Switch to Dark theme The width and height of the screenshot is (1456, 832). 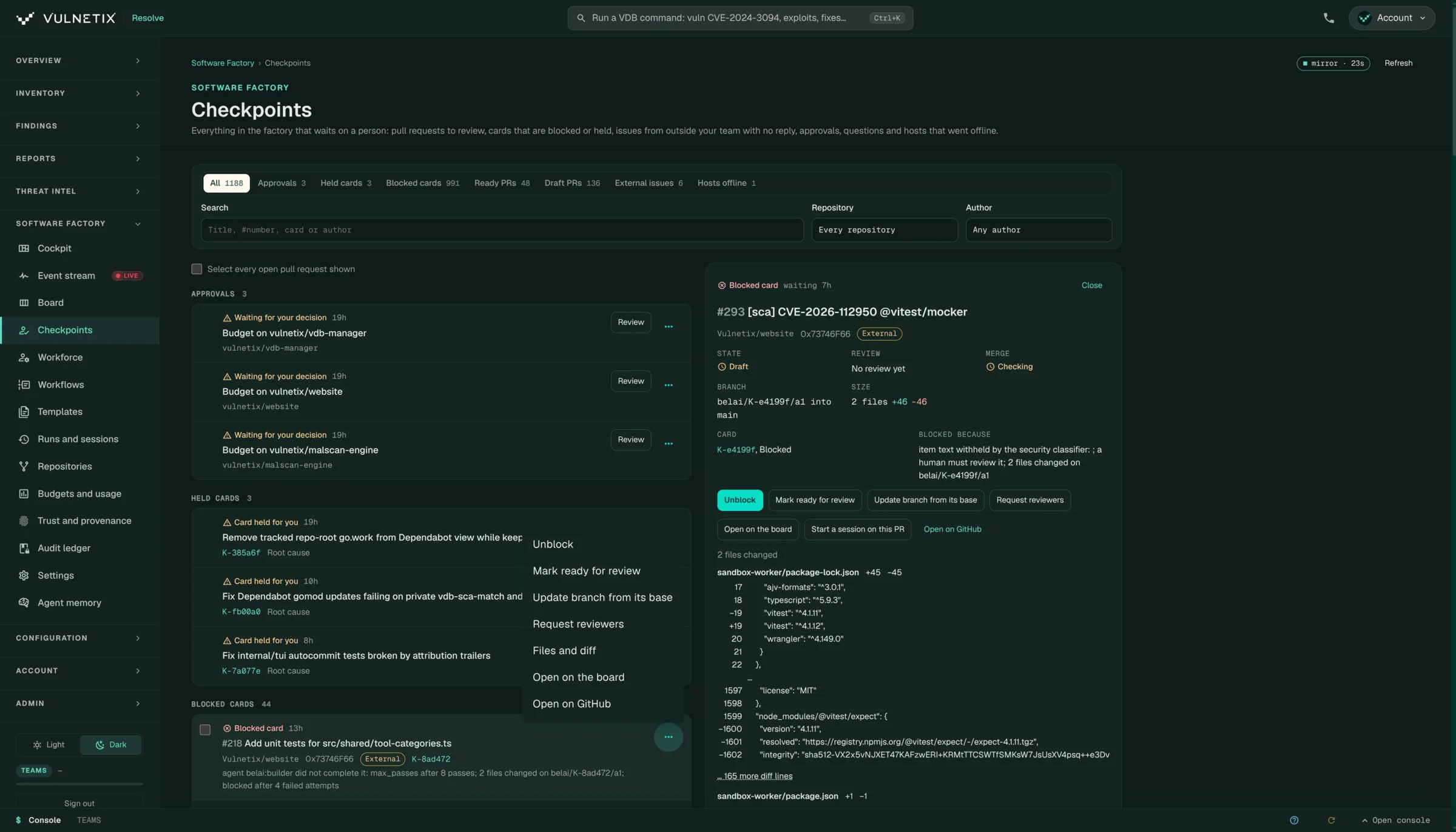(111, 745)
